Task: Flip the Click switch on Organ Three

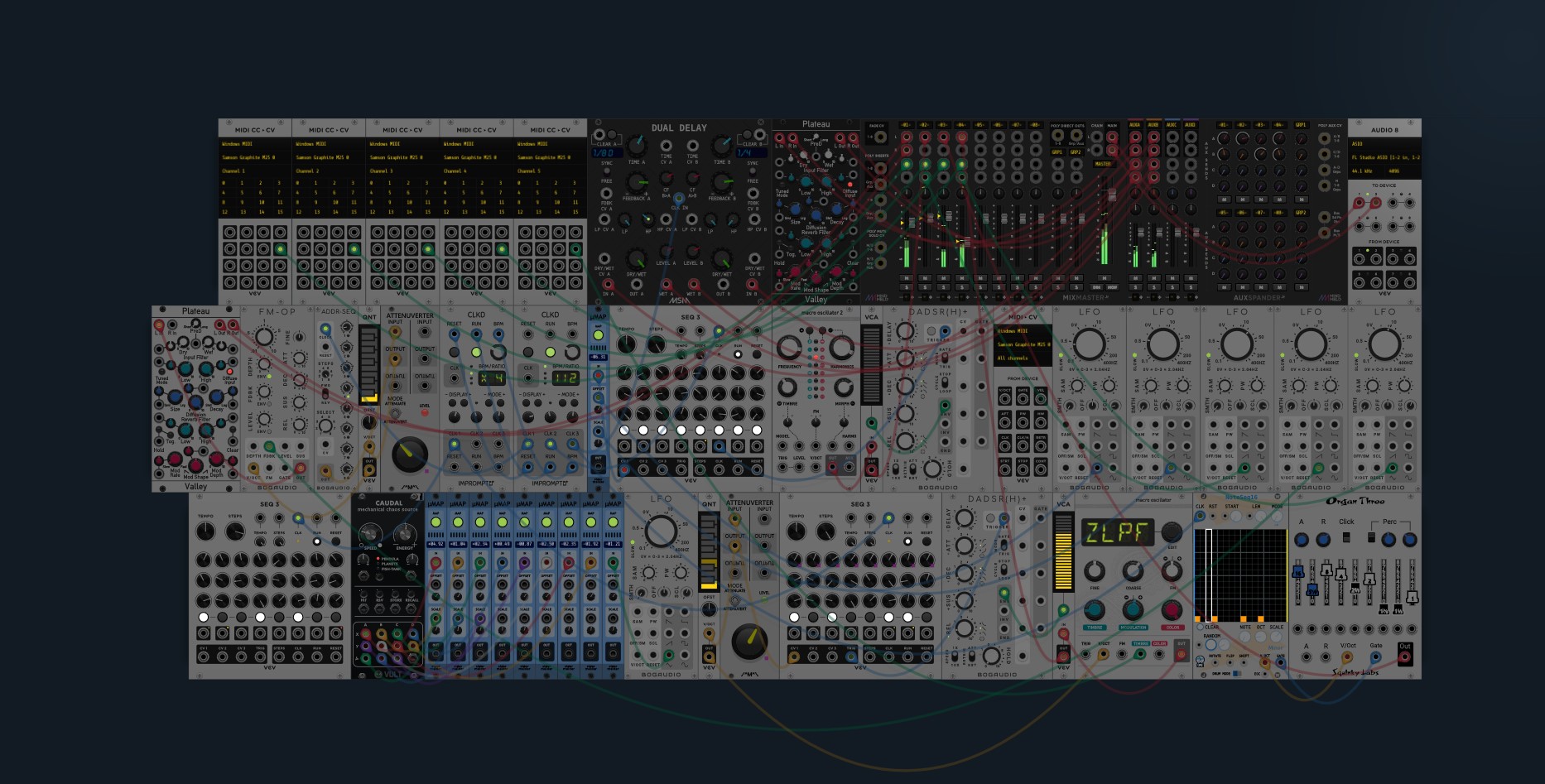Action: 1347,537
